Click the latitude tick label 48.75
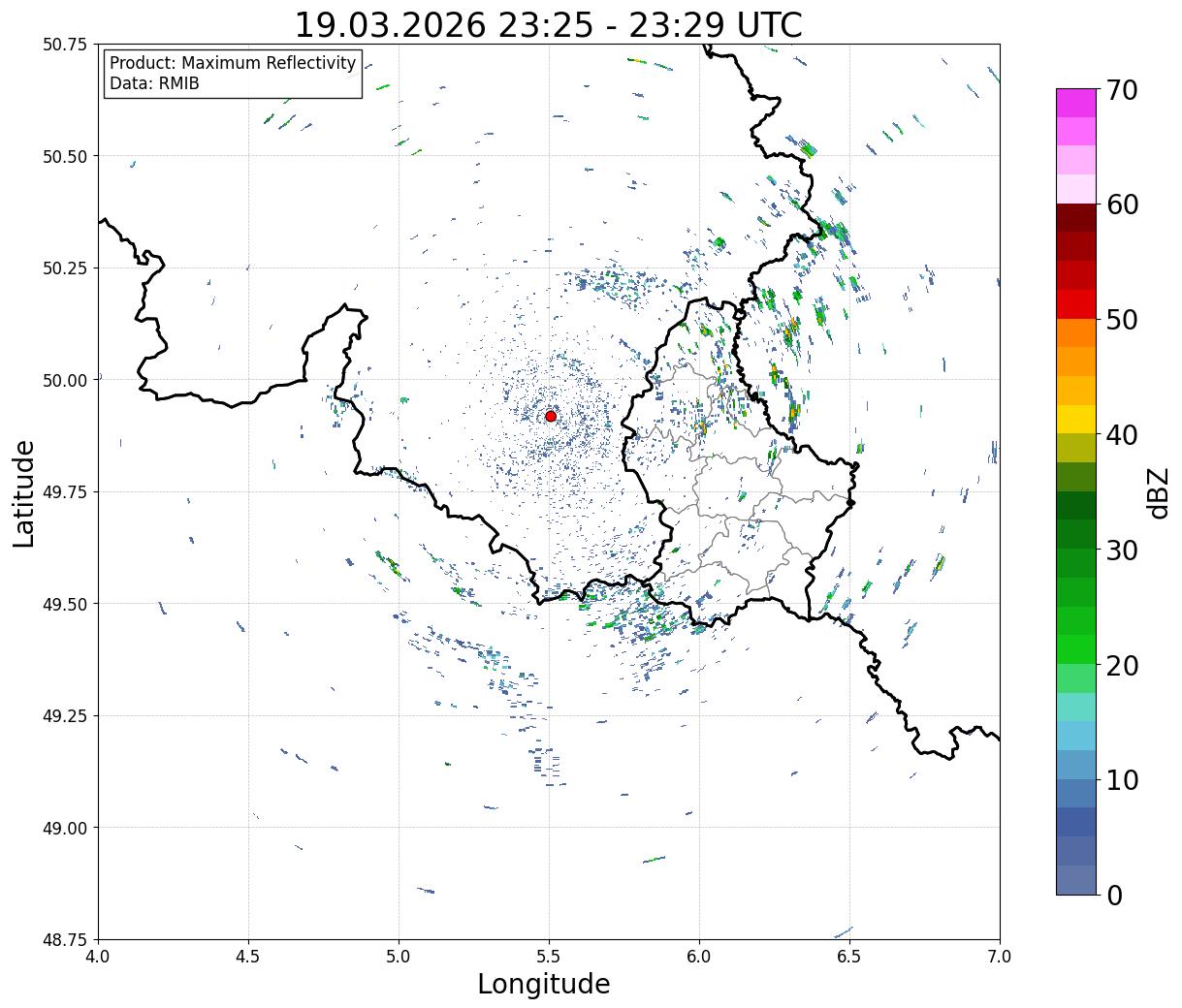The image size is (1182, 1008). pyautogui.click(x=65, y=940)
